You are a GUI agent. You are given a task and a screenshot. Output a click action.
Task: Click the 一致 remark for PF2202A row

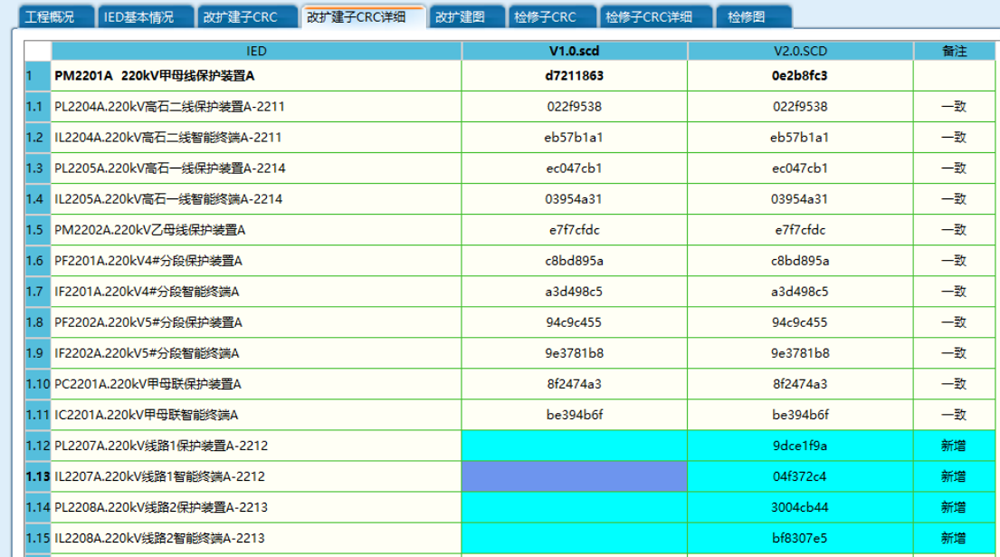[953, 323]
